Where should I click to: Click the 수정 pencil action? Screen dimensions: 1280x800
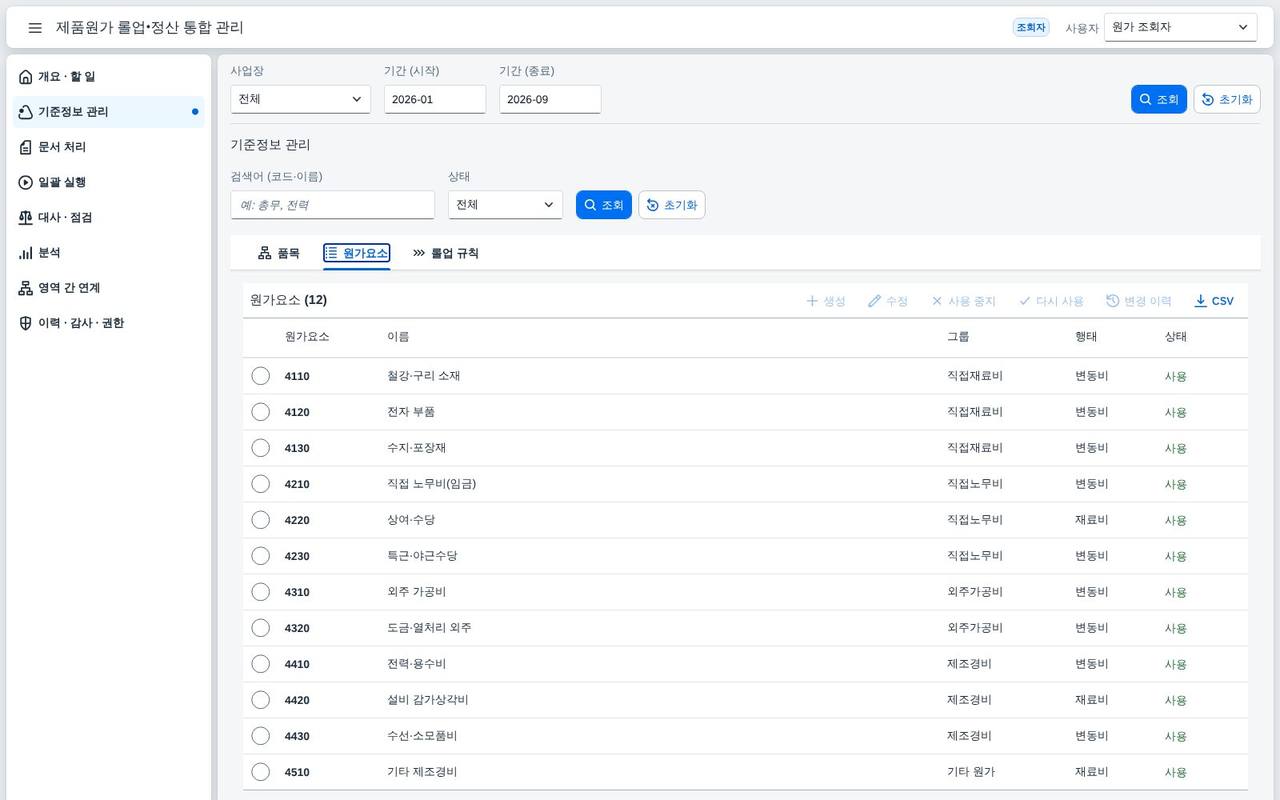pos(888,301)
